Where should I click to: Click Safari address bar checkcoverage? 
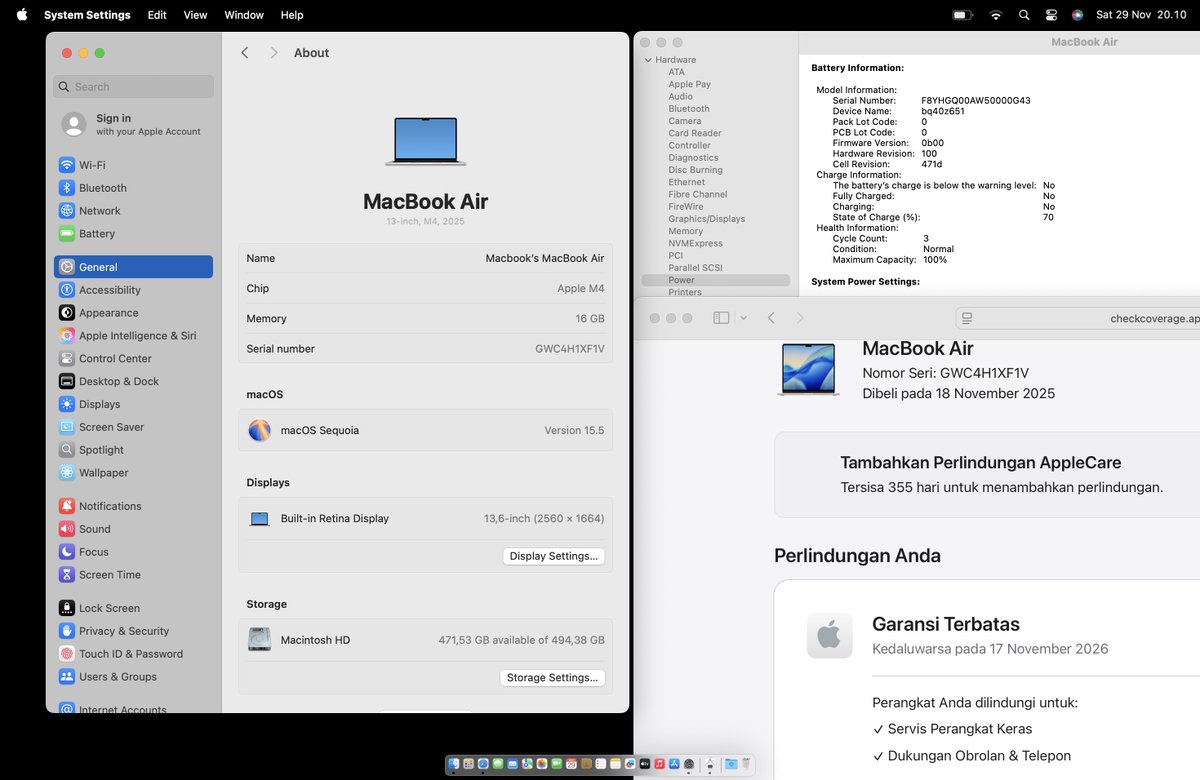point(1078,318)
